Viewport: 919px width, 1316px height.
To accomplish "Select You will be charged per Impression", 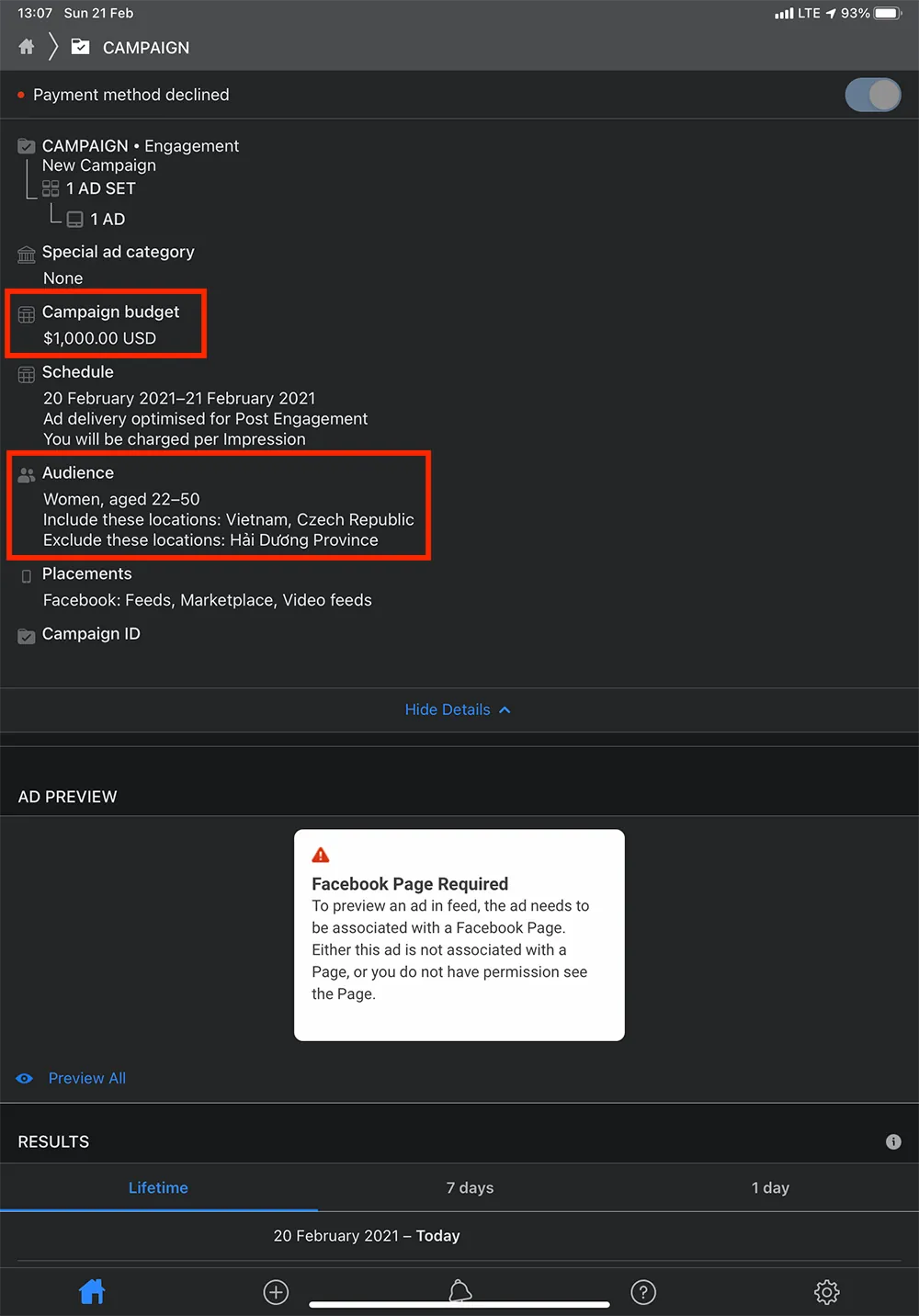I will pyautogui.click(x=175, y=439).
